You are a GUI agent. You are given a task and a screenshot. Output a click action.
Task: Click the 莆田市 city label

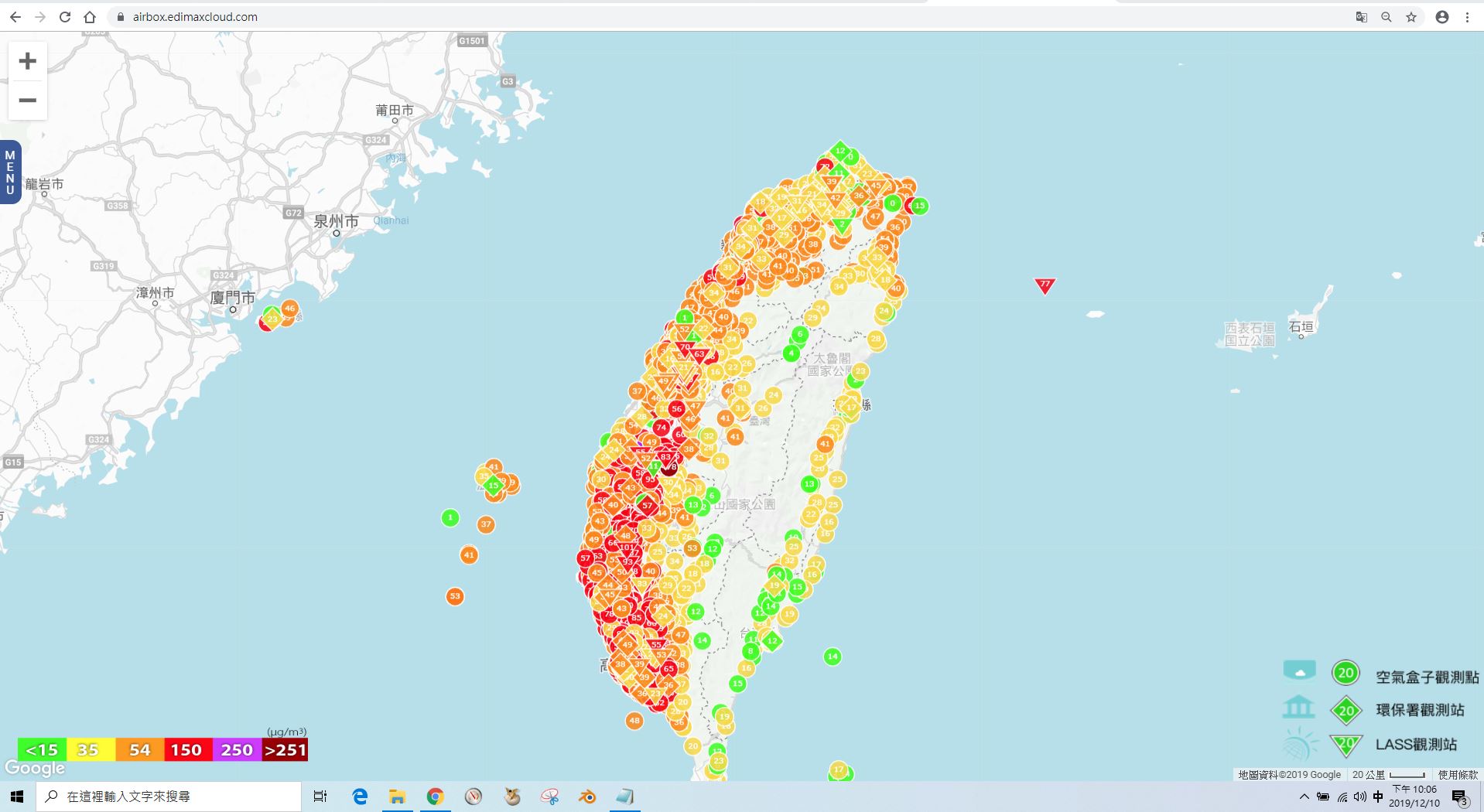tap(394, 111)
